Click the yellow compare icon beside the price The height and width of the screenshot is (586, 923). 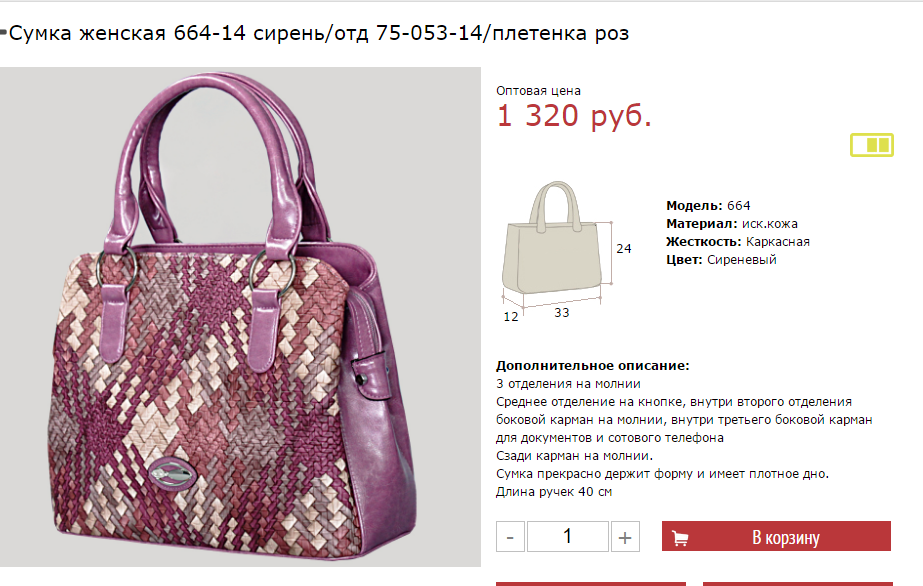click(x=872, y=145)
